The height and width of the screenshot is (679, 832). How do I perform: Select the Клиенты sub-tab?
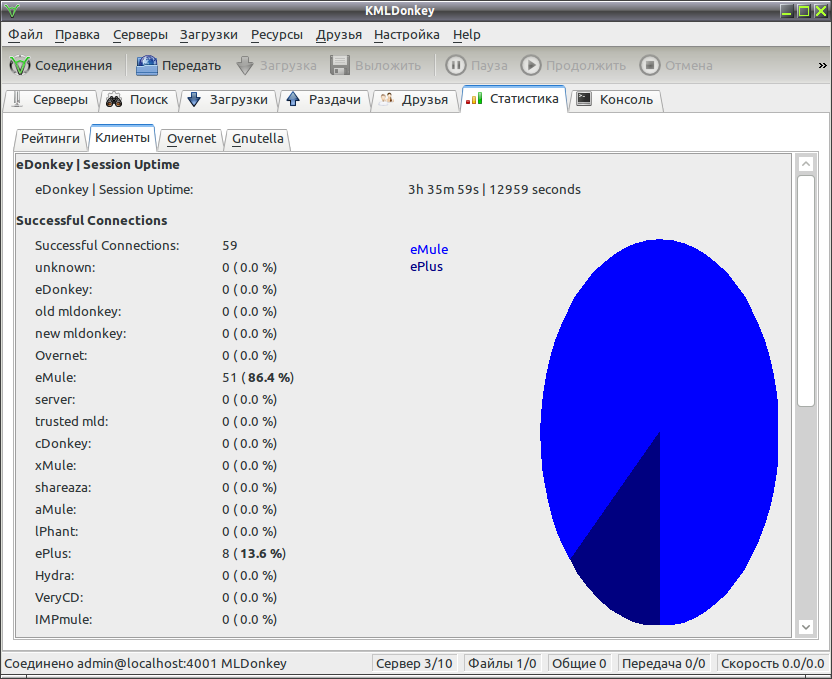(x=122, y=138)
